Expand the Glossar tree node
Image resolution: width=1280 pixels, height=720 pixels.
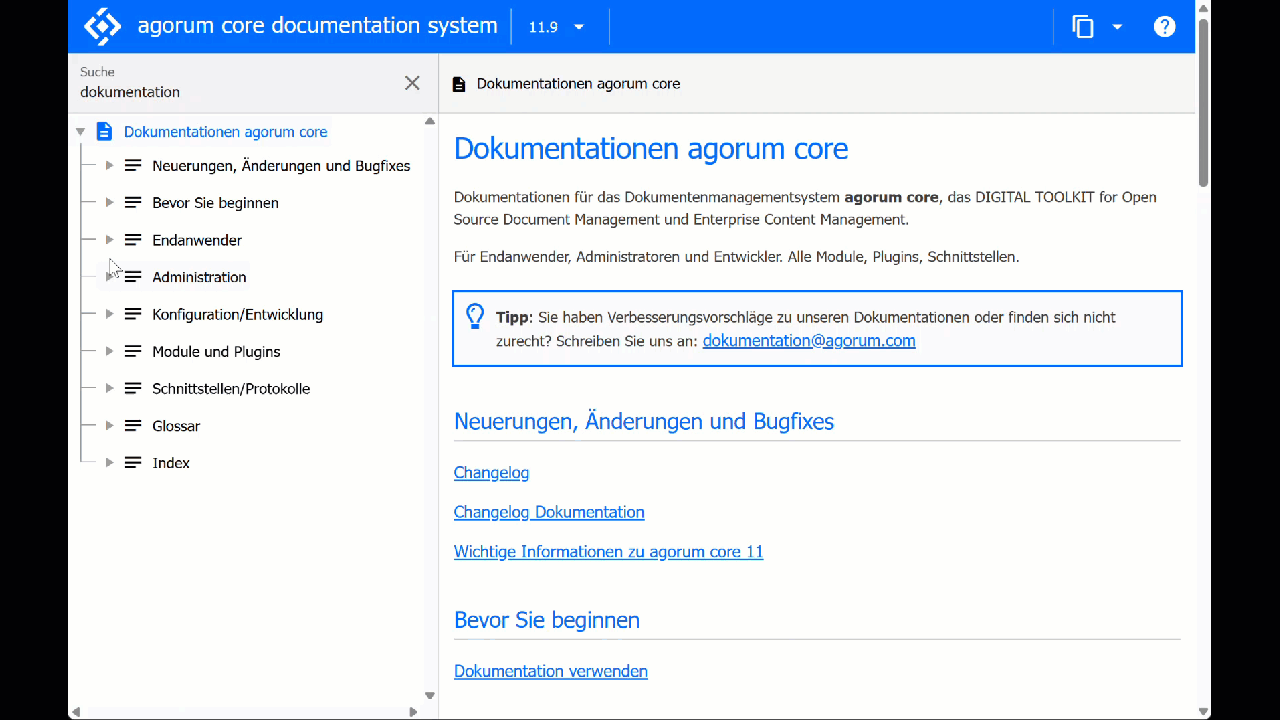(x=109, y=425)
